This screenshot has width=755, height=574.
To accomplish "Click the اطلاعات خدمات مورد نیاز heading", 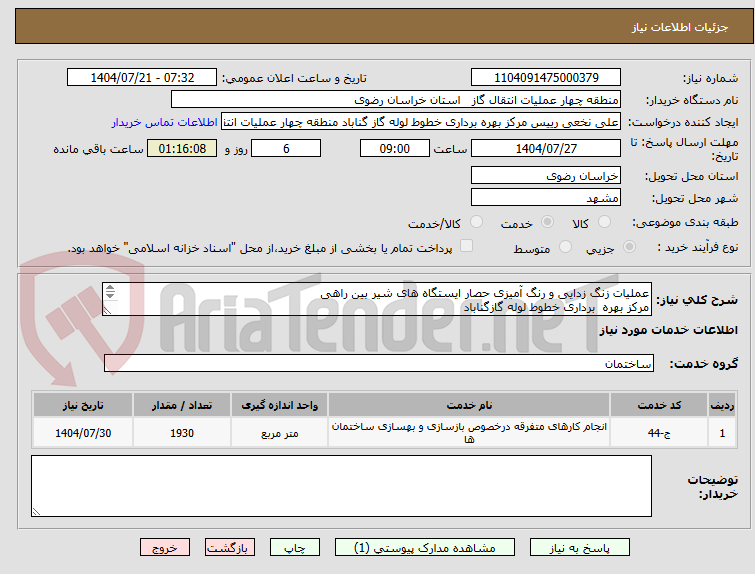I will pyautogui.click(x=668, y=330).
